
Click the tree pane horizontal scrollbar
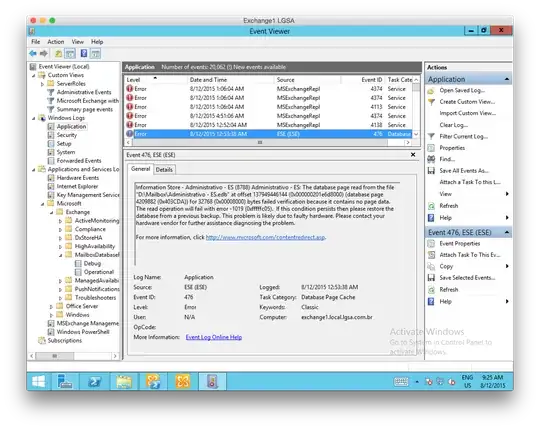click(x=54, y=356)
